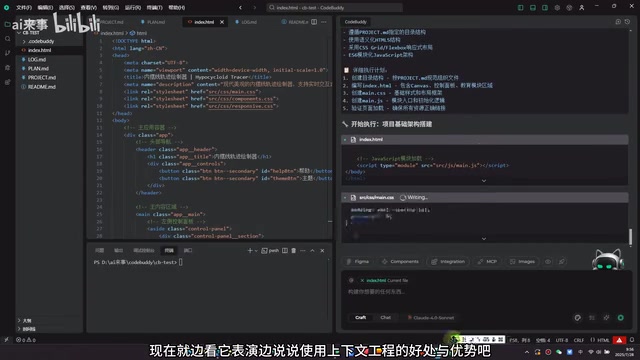Viewport: 640px width, 360px height.
Task: Open the Explorer view in activity bar
Action: tap(7, 24)
